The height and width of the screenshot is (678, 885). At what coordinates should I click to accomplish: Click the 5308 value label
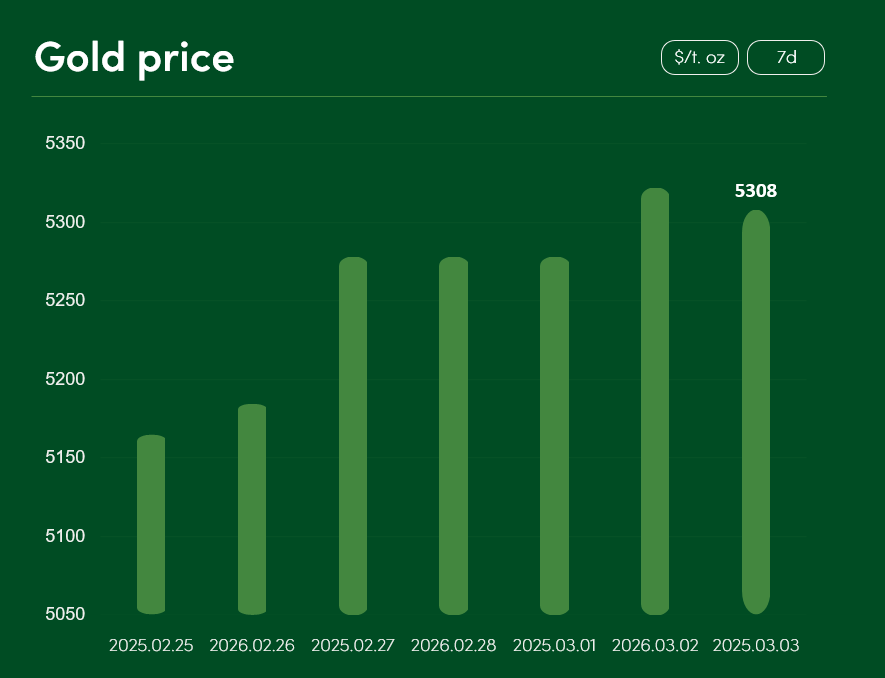point(756,191)
